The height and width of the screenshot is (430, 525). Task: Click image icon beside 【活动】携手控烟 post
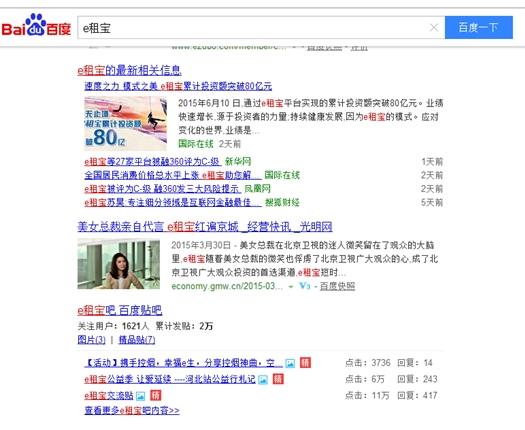click(290, 363)
